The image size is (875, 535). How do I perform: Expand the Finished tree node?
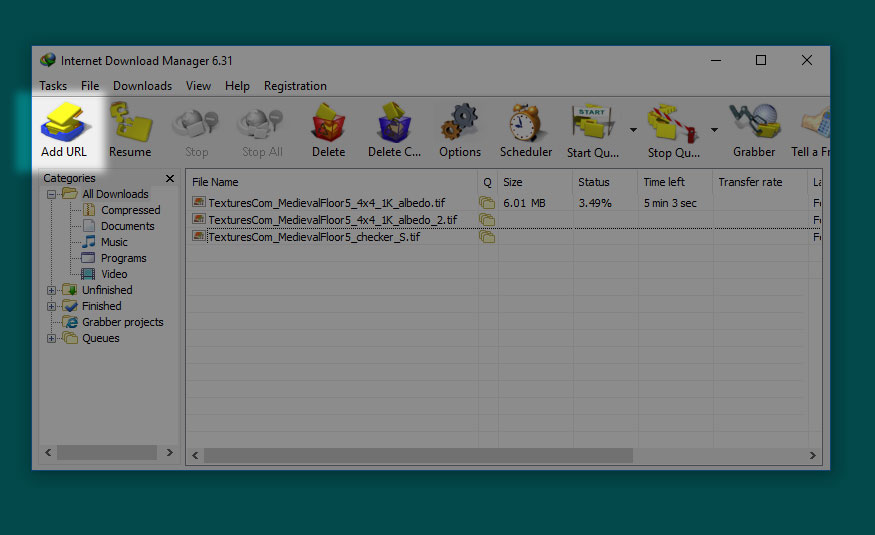(x=51, y=306)
